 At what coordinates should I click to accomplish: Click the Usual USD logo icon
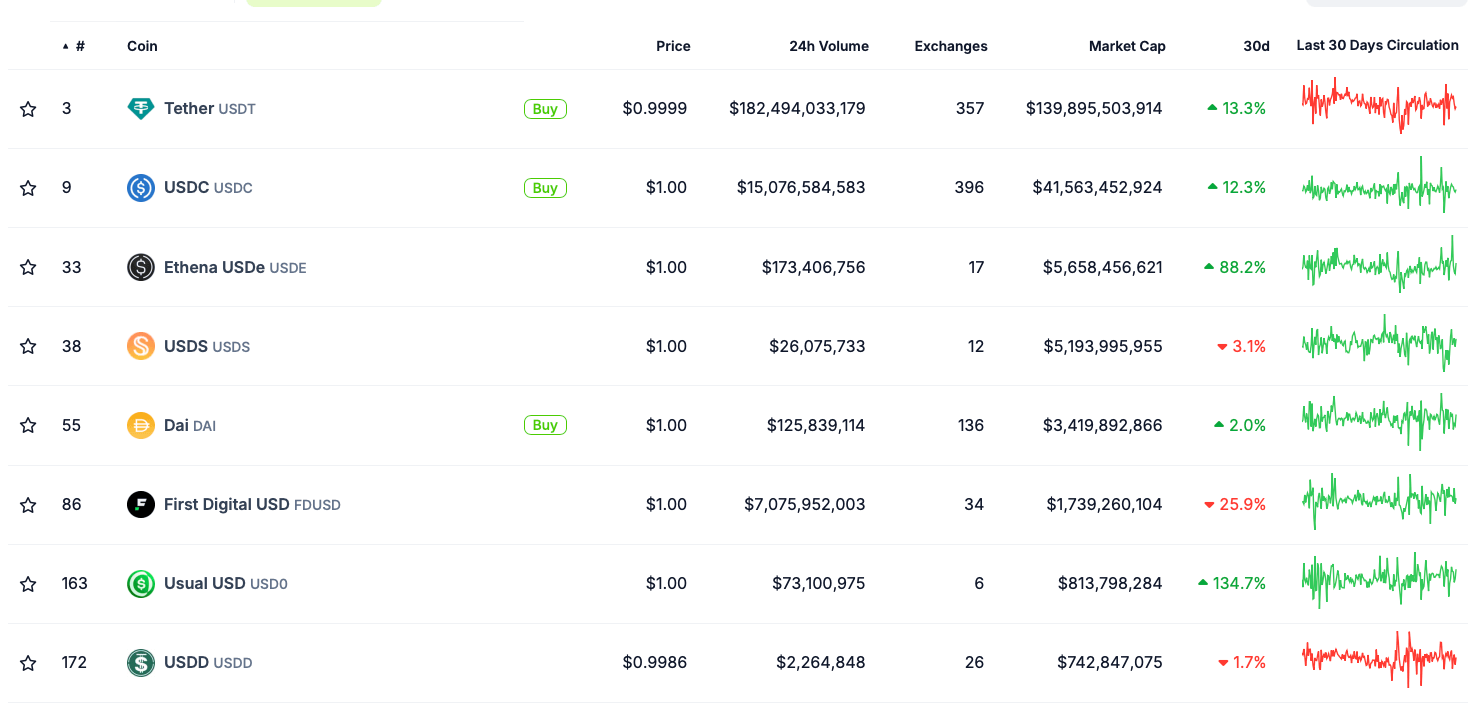click(141, 583)
